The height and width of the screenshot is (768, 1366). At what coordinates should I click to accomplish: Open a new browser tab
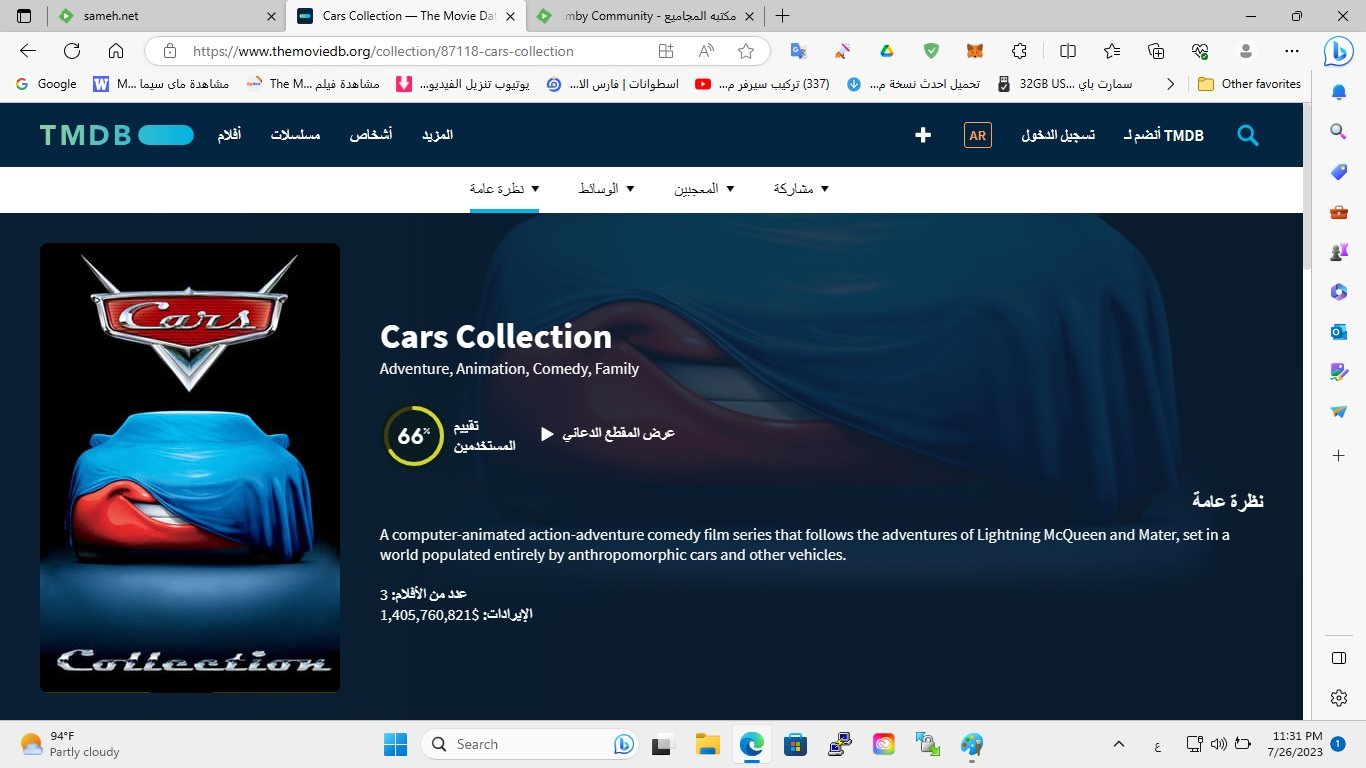(782, 16)
